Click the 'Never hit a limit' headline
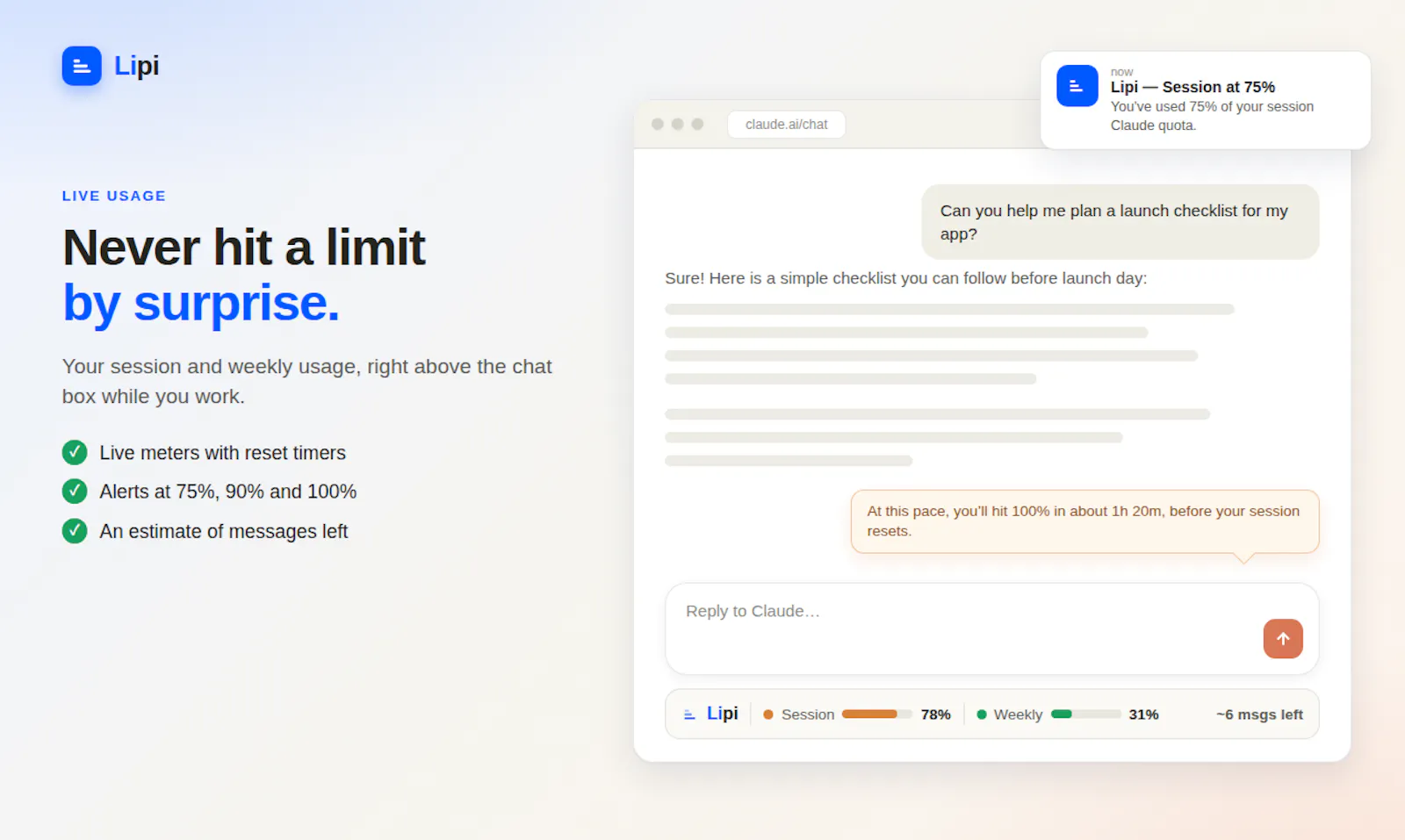Image resolution: width=1405 pixels, height=840 pixels. coord(244,247)
